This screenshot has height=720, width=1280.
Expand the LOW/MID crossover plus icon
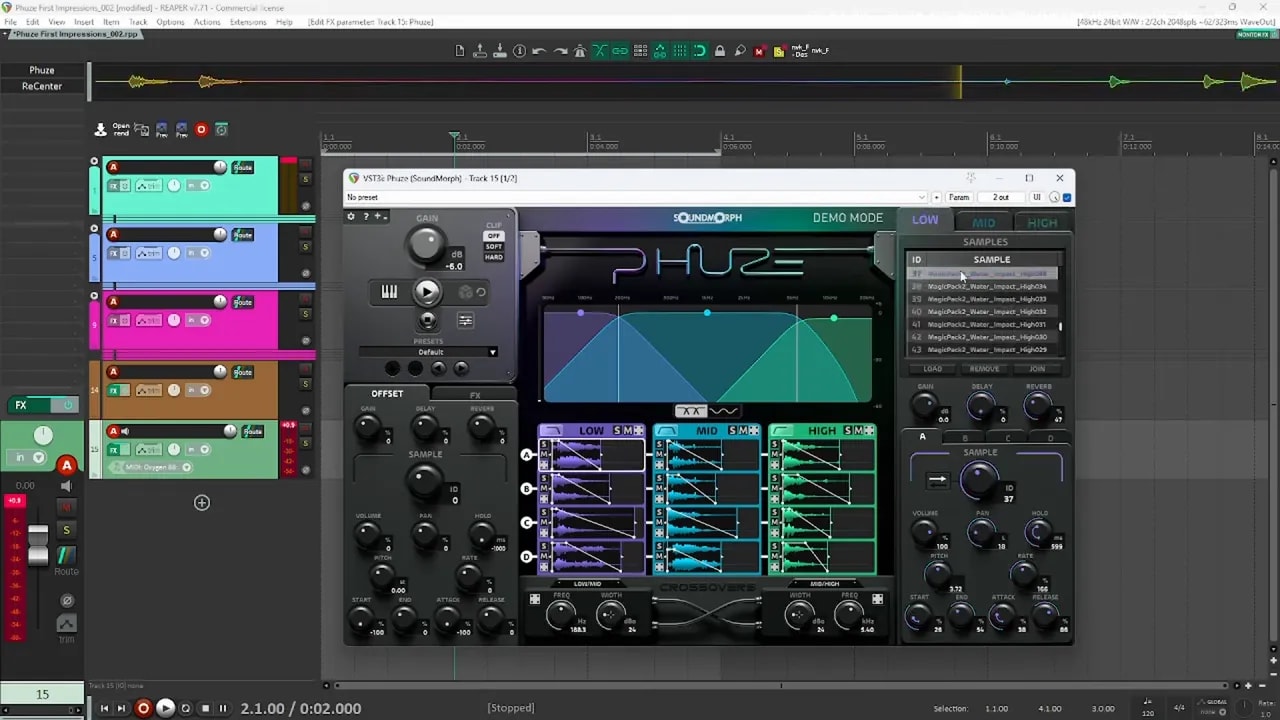[x=535, y=599]
